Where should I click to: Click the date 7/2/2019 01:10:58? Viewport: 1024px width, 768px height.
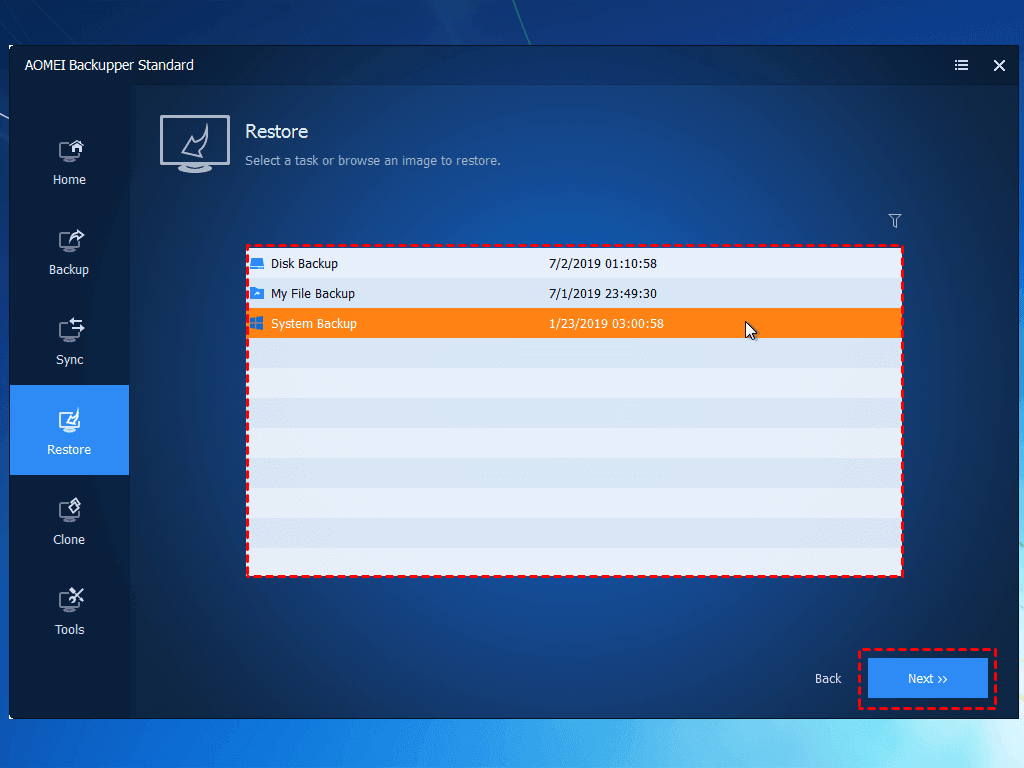pyautogui.click(x=603, y=264)
